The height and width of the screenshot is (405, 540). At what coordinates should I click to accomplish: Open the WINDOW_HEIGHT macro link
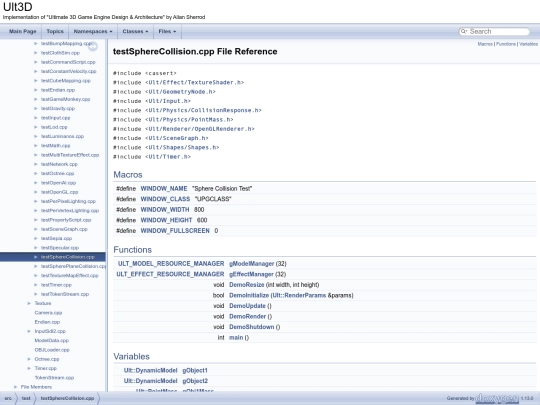click(166, 220)
